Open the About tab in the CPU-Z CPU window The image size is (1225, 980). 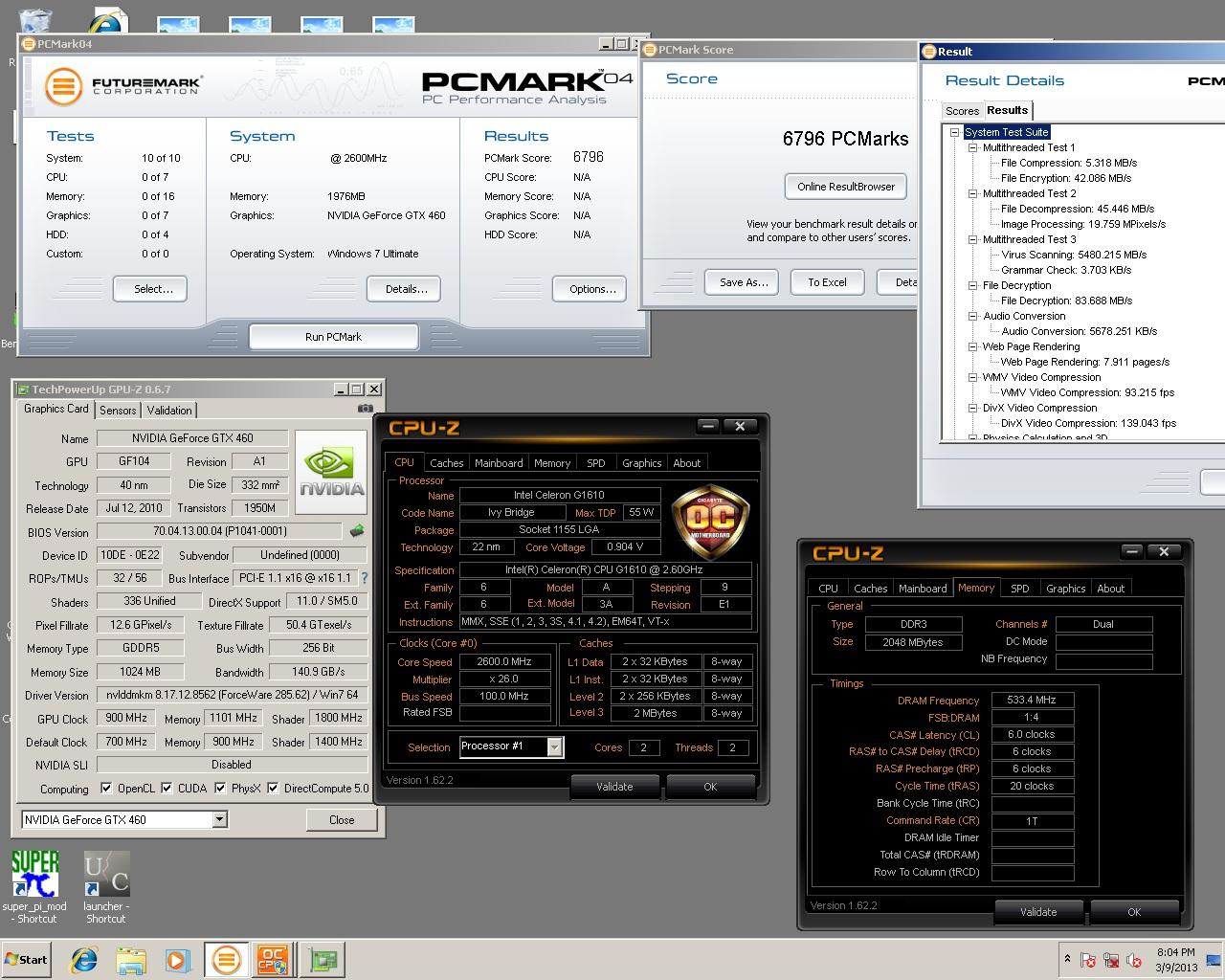coord(686,463)
